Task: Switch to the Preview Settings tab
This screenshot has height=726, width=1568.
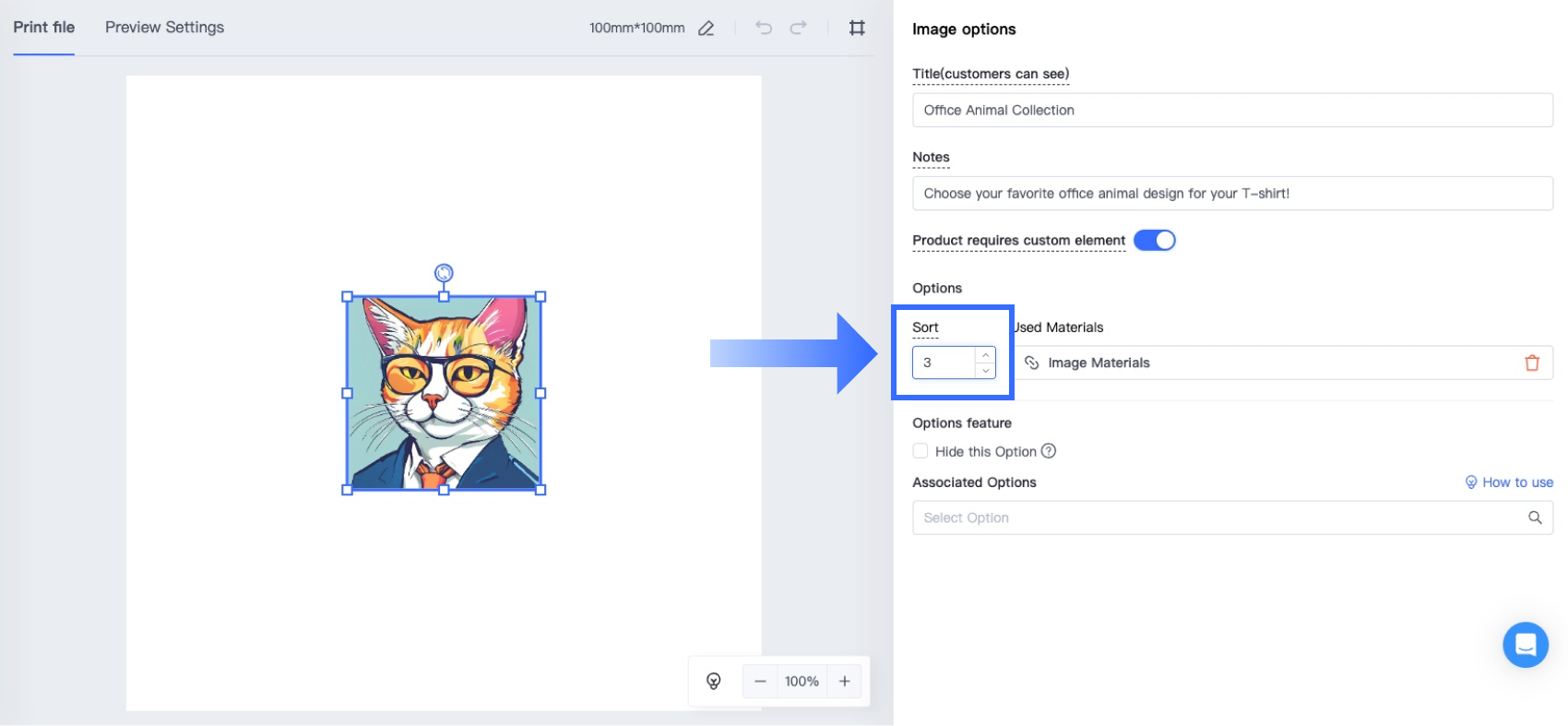Action: tap(164, 28)
